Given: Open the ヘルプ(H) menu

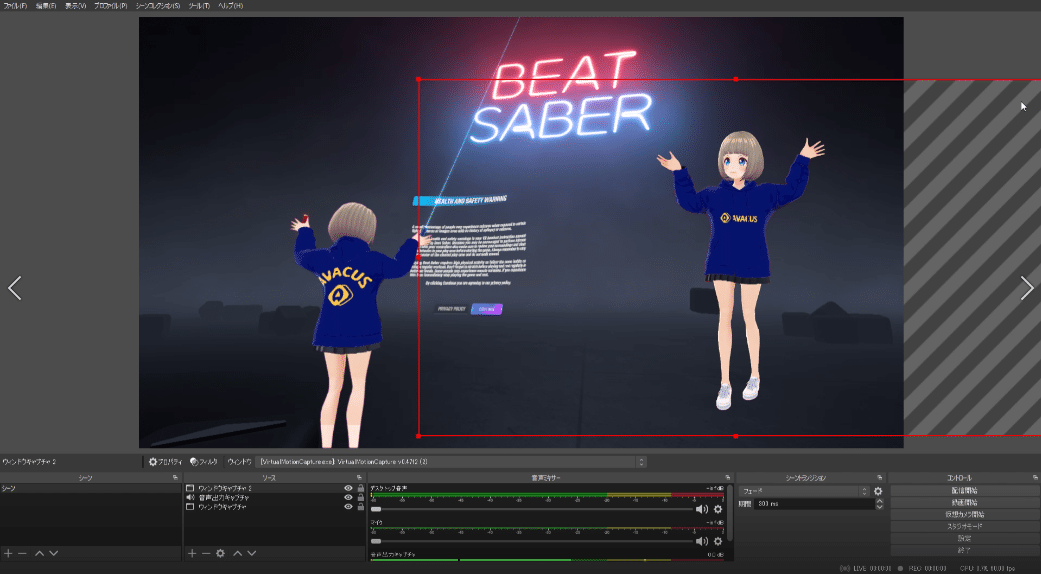Looking at the screenshot, I should tap(230, 5).
